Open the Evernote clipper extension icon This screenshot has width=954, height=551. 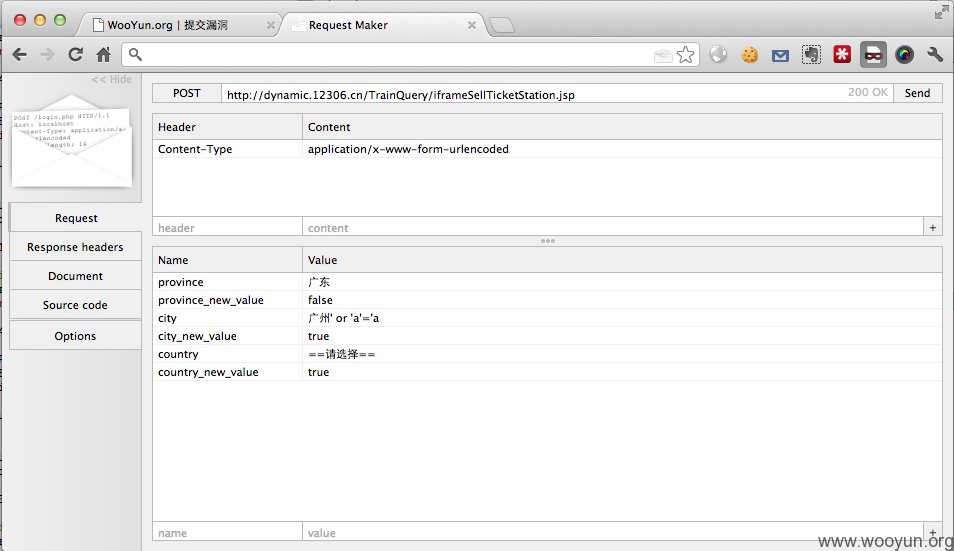[x=811, y=55]
